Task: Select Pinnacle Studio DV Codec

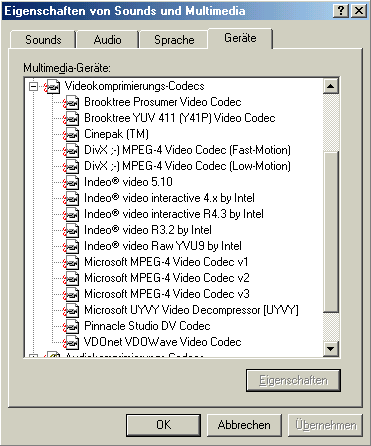Action: [x=147, y=326]
